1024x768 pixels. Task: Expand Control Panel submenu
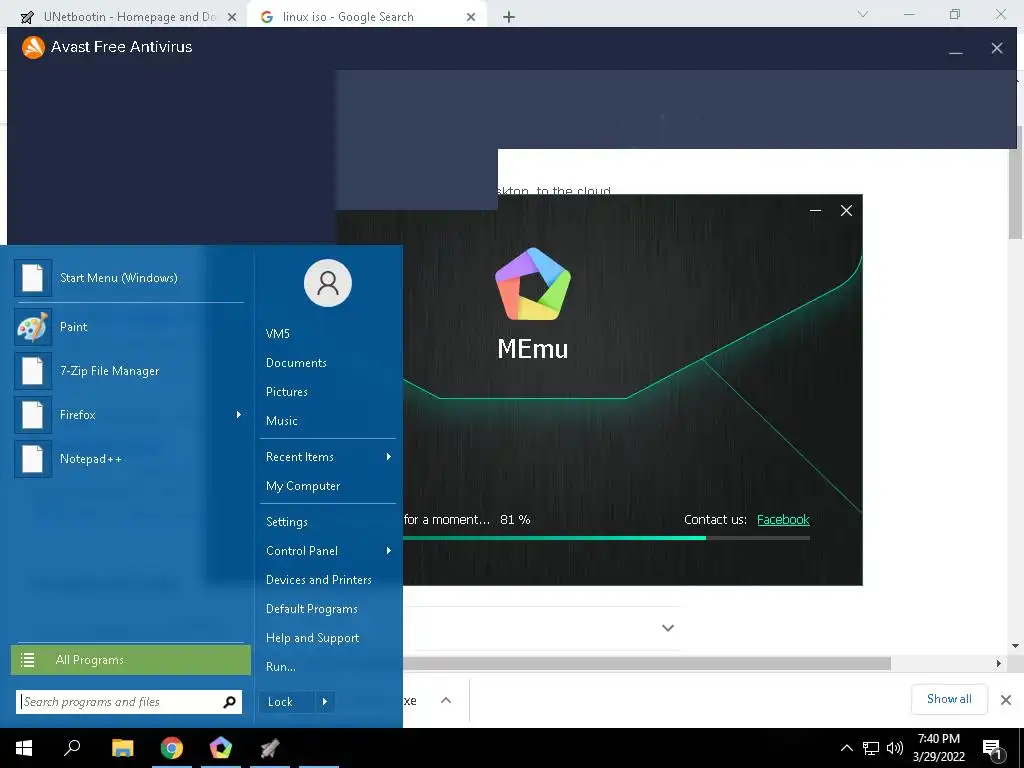tap(389, 551)
